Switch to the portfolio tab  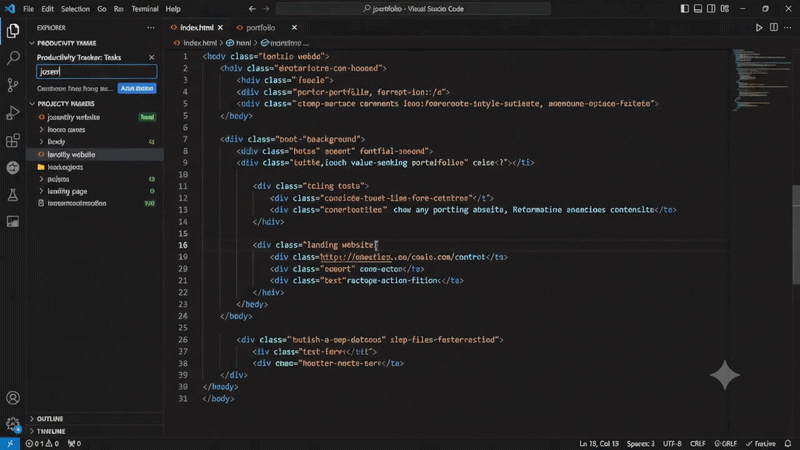pos(260,28)
